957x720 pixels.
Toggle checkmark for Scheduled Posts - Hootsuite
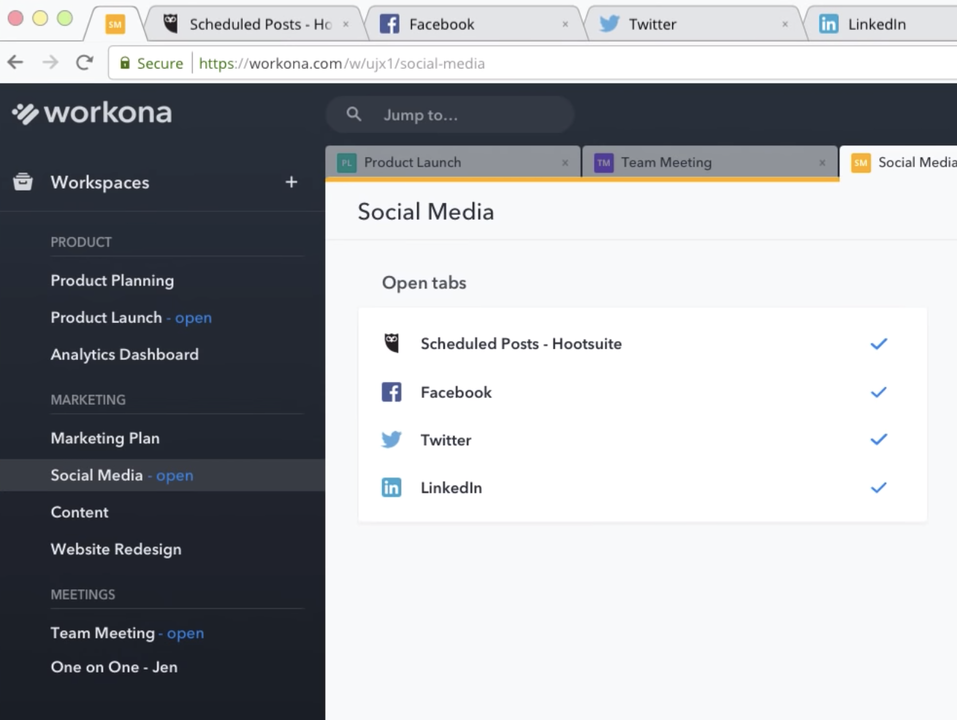pyautogui.click(x=879, y=344)
